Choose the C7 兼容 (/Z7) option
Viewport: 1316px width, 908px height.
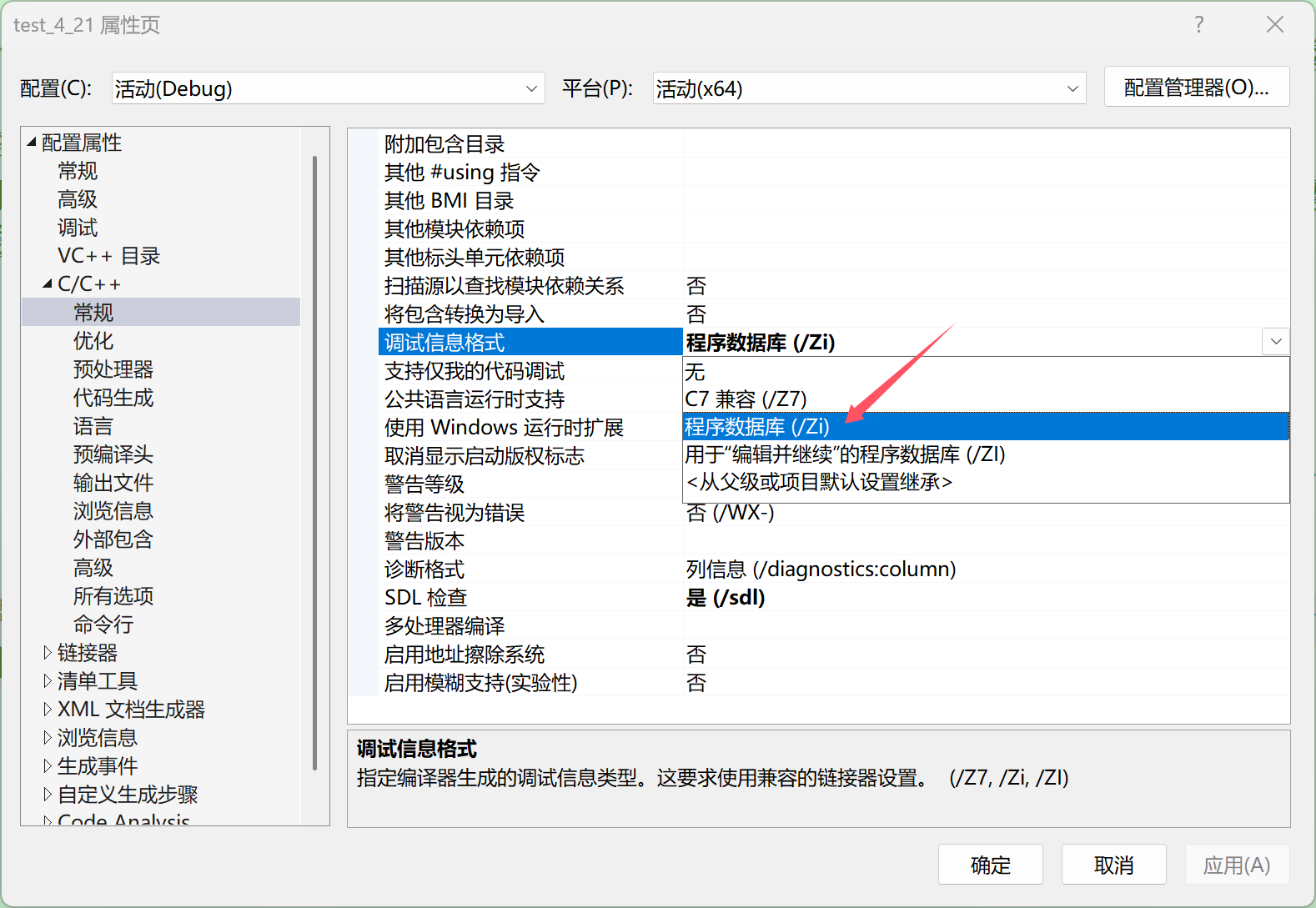986,399
